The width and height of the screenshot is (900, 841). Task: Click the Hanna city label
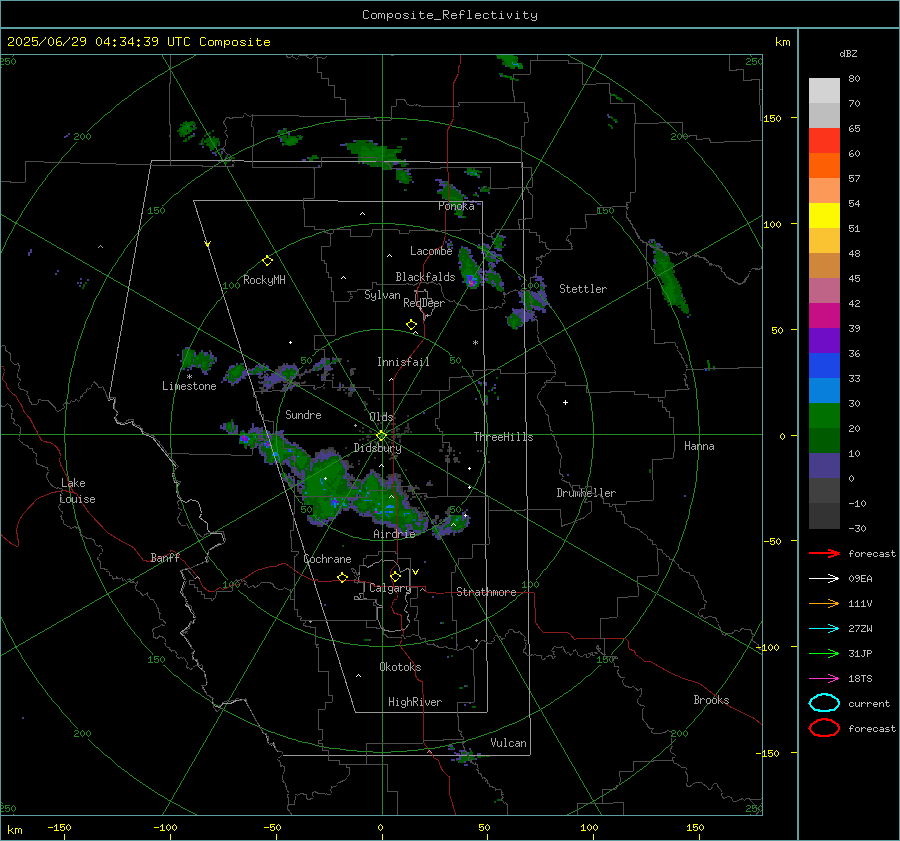699,446
